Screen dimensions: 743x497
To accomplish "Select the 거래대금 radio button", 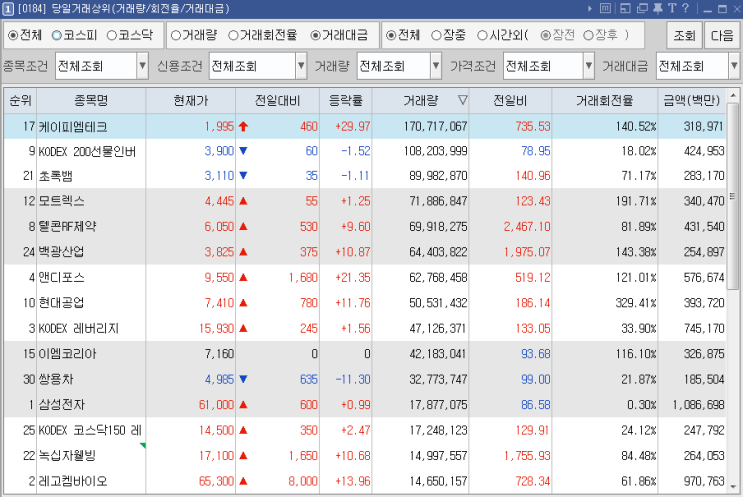I will pyautogui.click(x=315, y=35).
